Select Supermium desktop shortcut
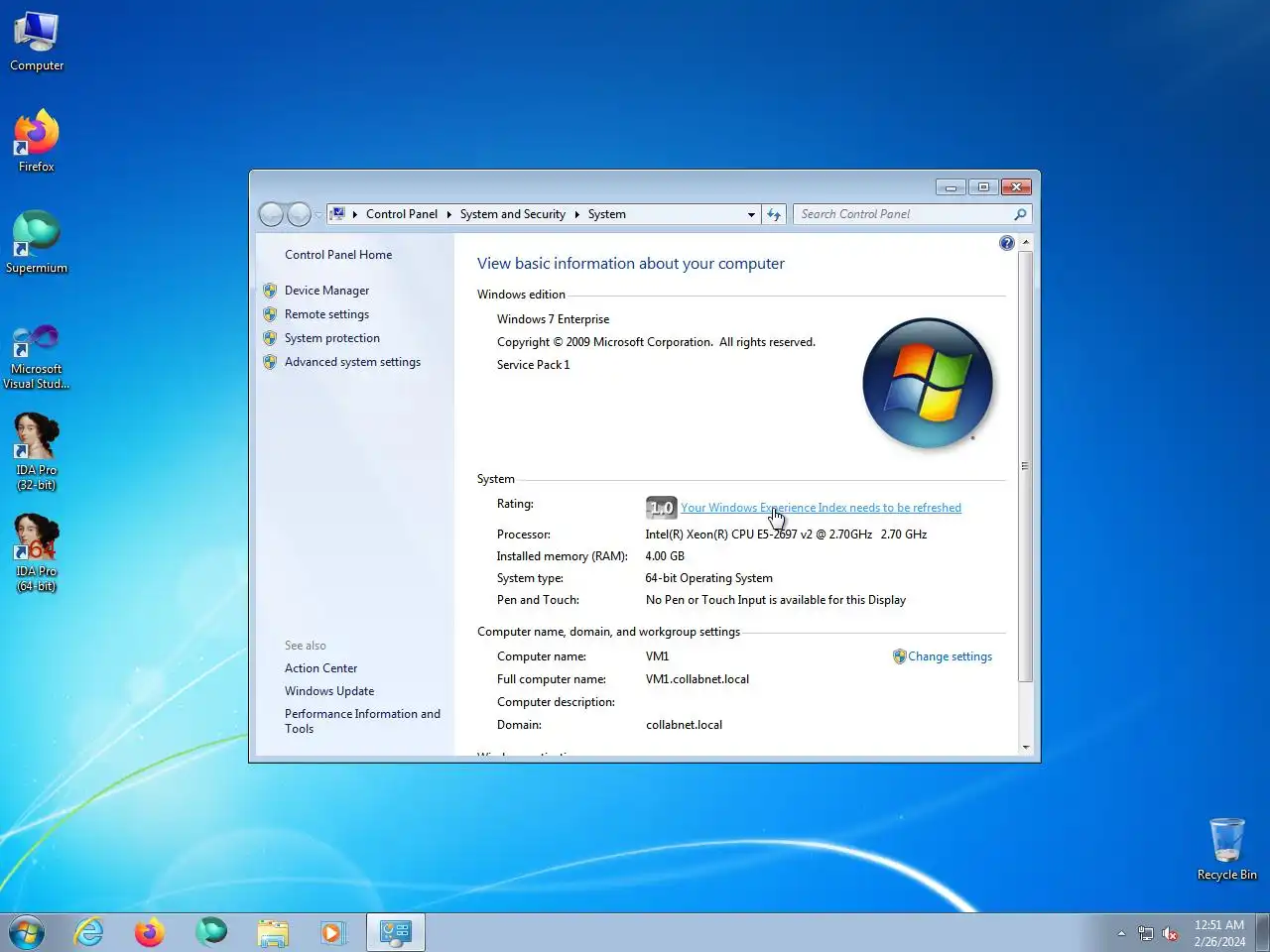 (x=37, y=242)
